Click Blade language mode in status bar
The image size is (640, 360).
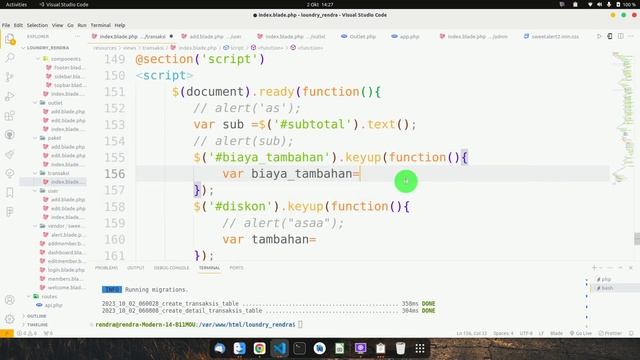click(556, 333)
